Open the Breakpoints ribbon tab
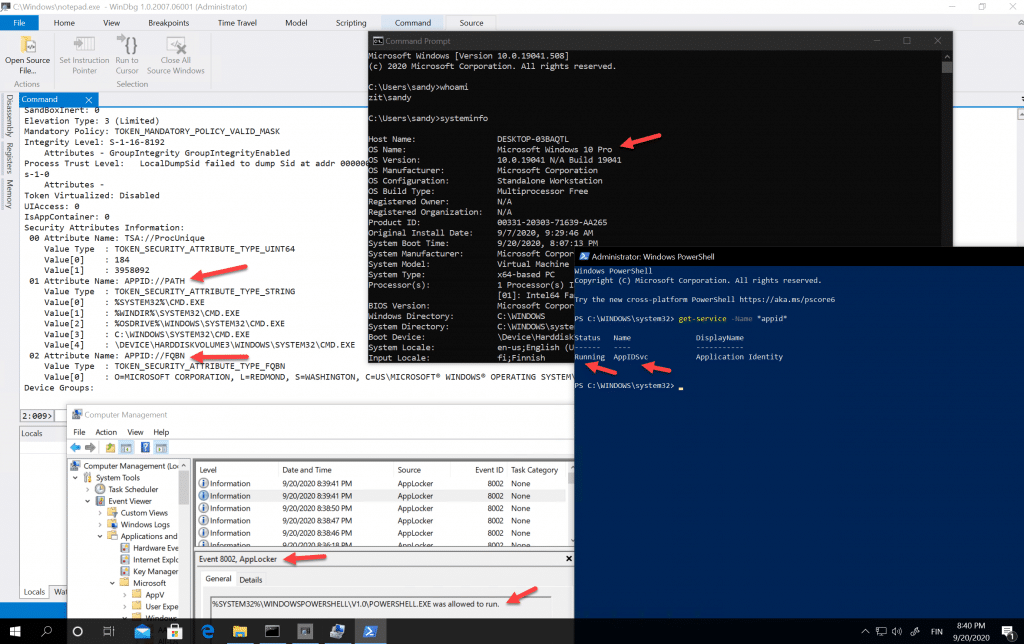This screenshot has height=644, width=1024. tap(168, 23)
